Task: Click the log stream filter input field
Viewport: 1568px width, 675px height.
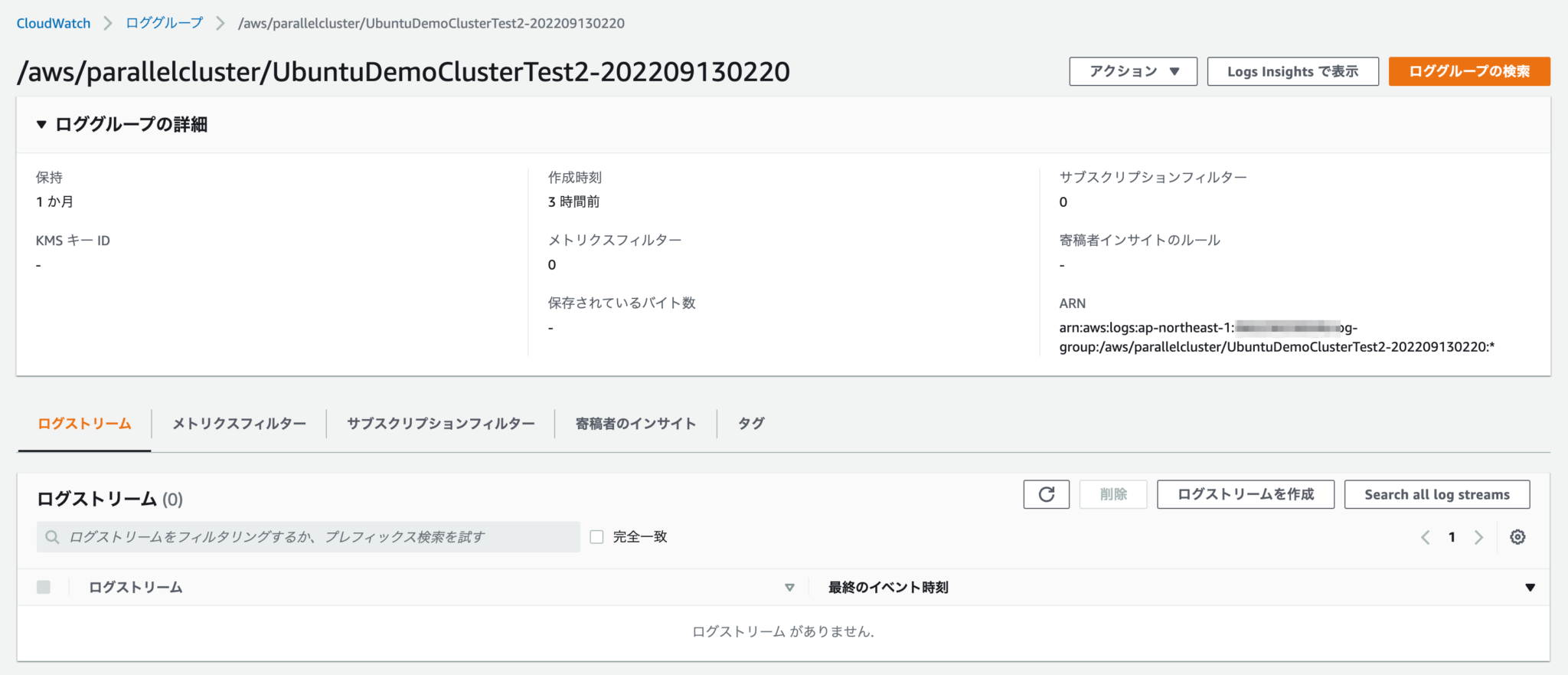Action: point(306,536)
